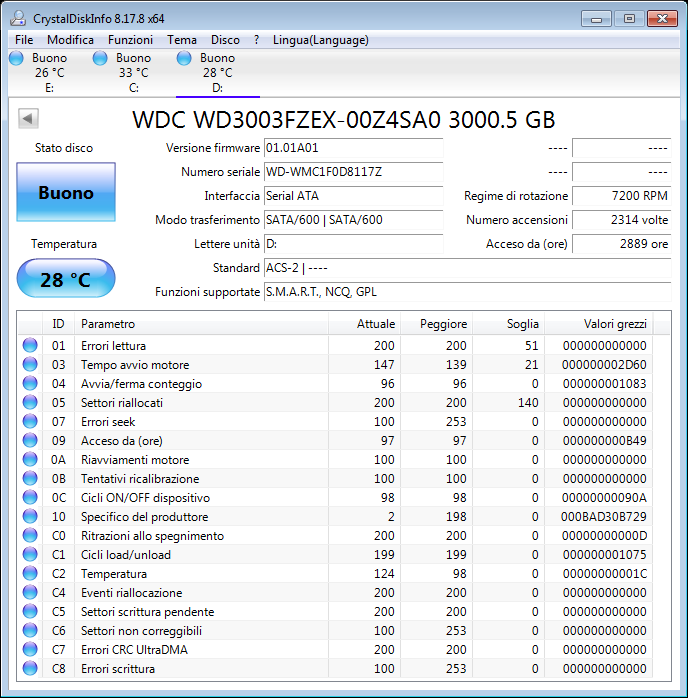Open the File menu
688x698 pixels.
(x=24, y=40)
